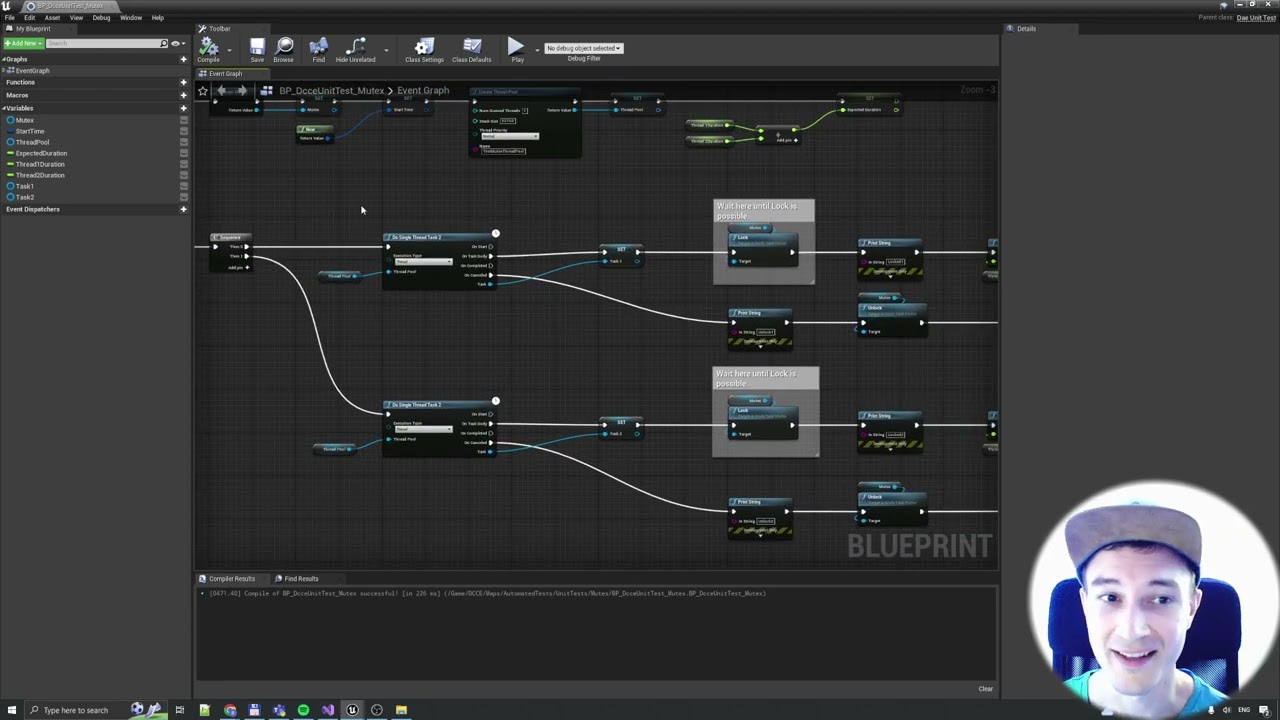Add a new function with the Functions plus icon
Image resolution: width=1280 pixels, height=720 pixels.
(183, 82)
